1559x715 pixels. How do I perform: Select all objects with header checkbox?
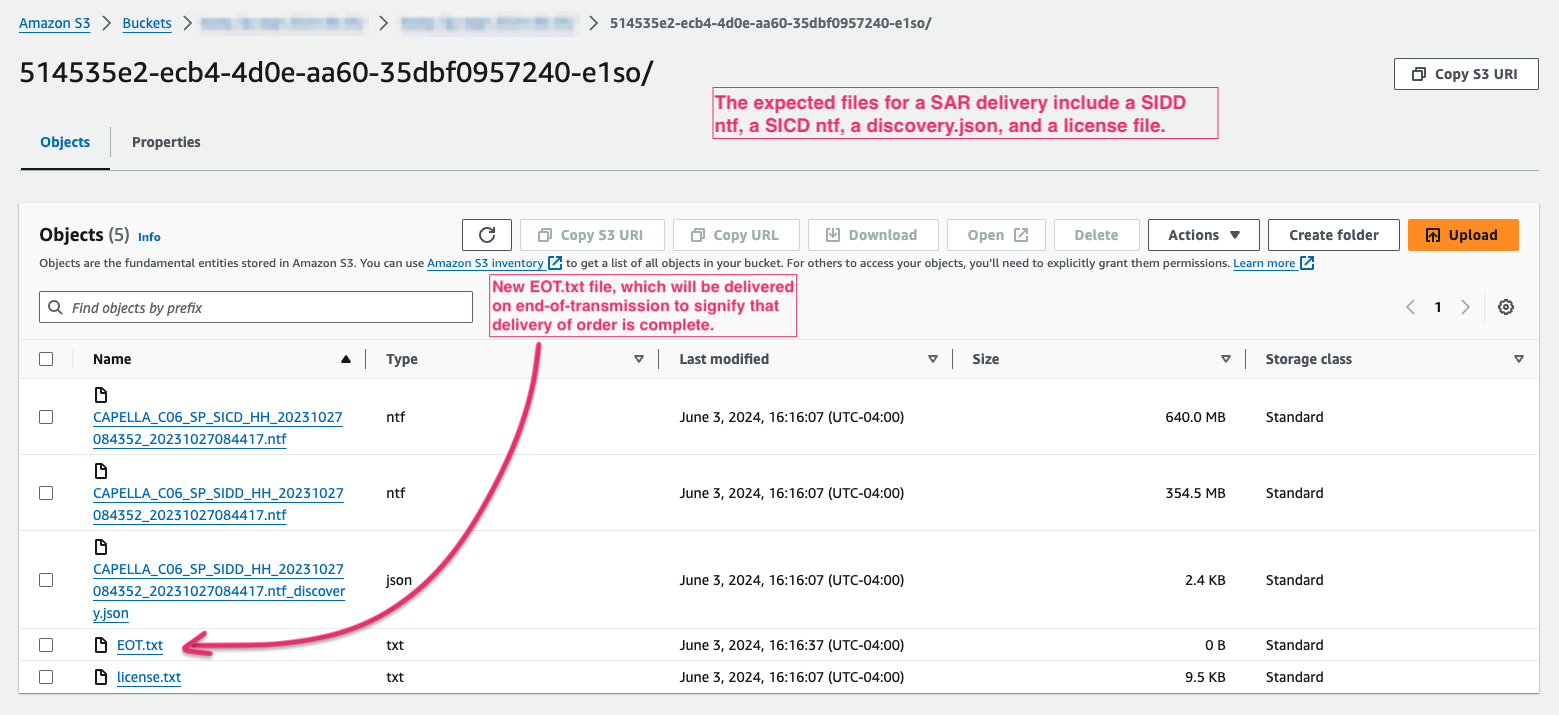tap(46, 359)
